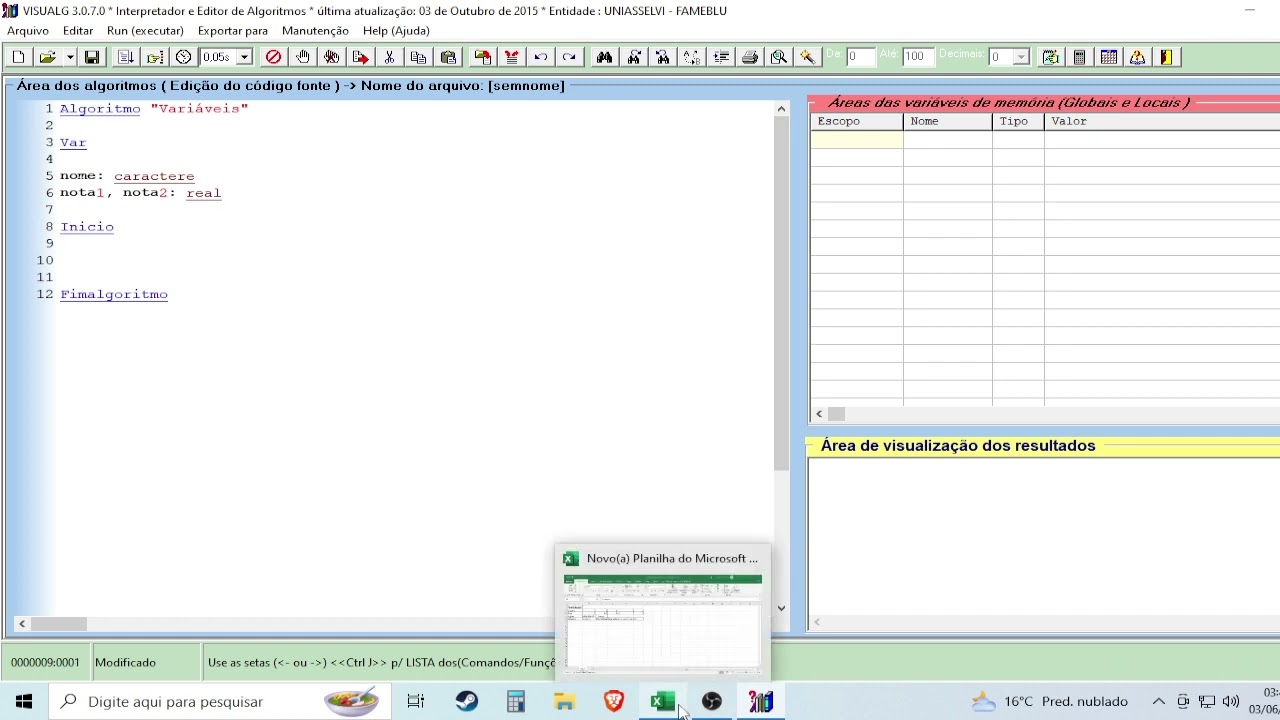
Task: Click the hand breakpoint toggle icon
Action: pyautogui.click(x=302, y=57)
